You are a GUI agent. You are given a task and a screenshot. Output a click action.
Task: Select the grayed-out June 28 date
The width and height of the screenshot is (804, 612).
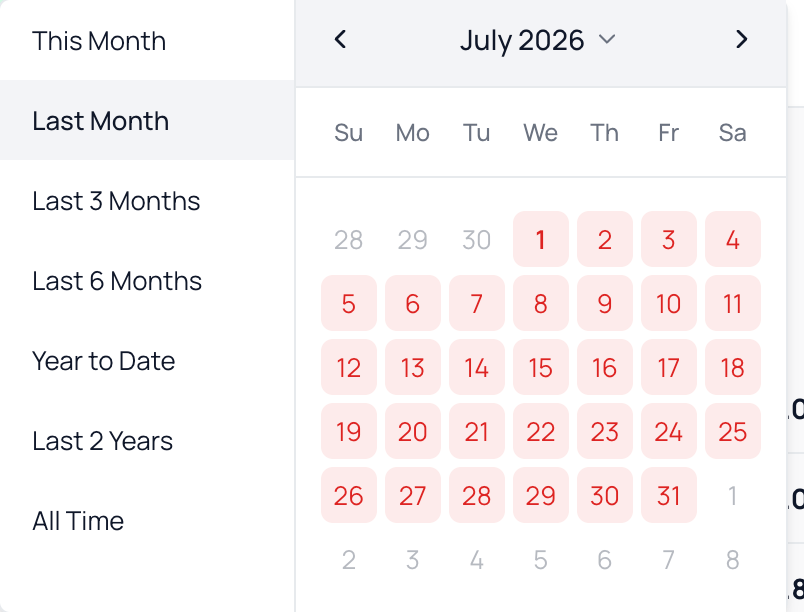pyautogui.click(x=349, y=239)
